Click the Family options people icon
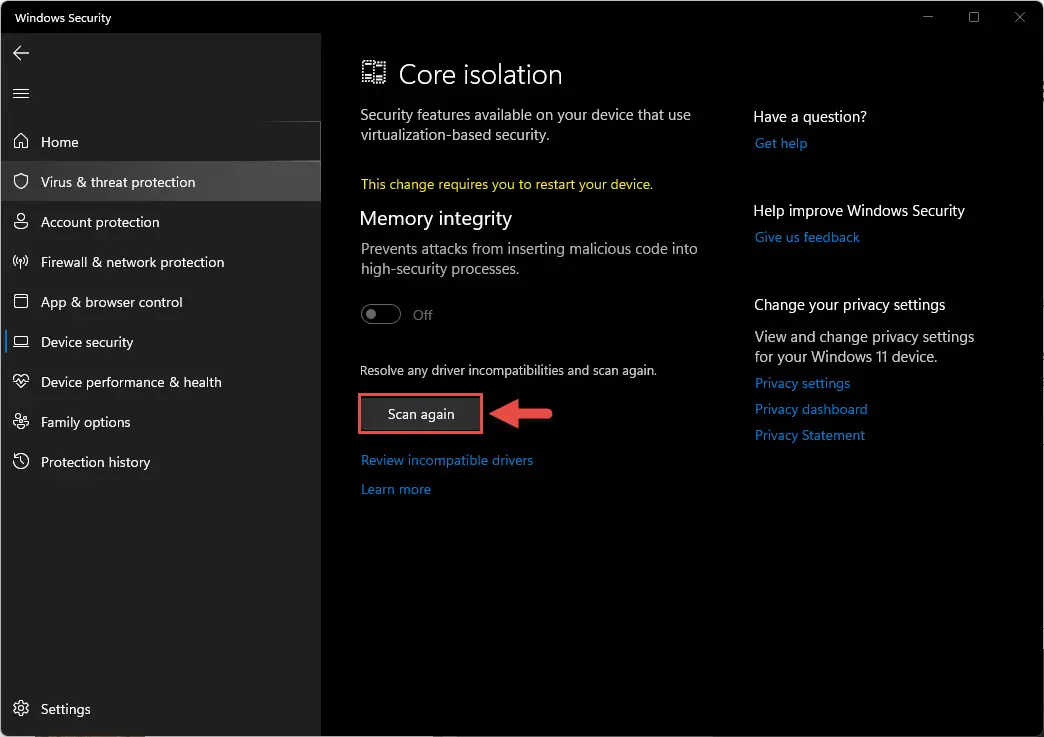1044x737 pixels. [21, 421]
